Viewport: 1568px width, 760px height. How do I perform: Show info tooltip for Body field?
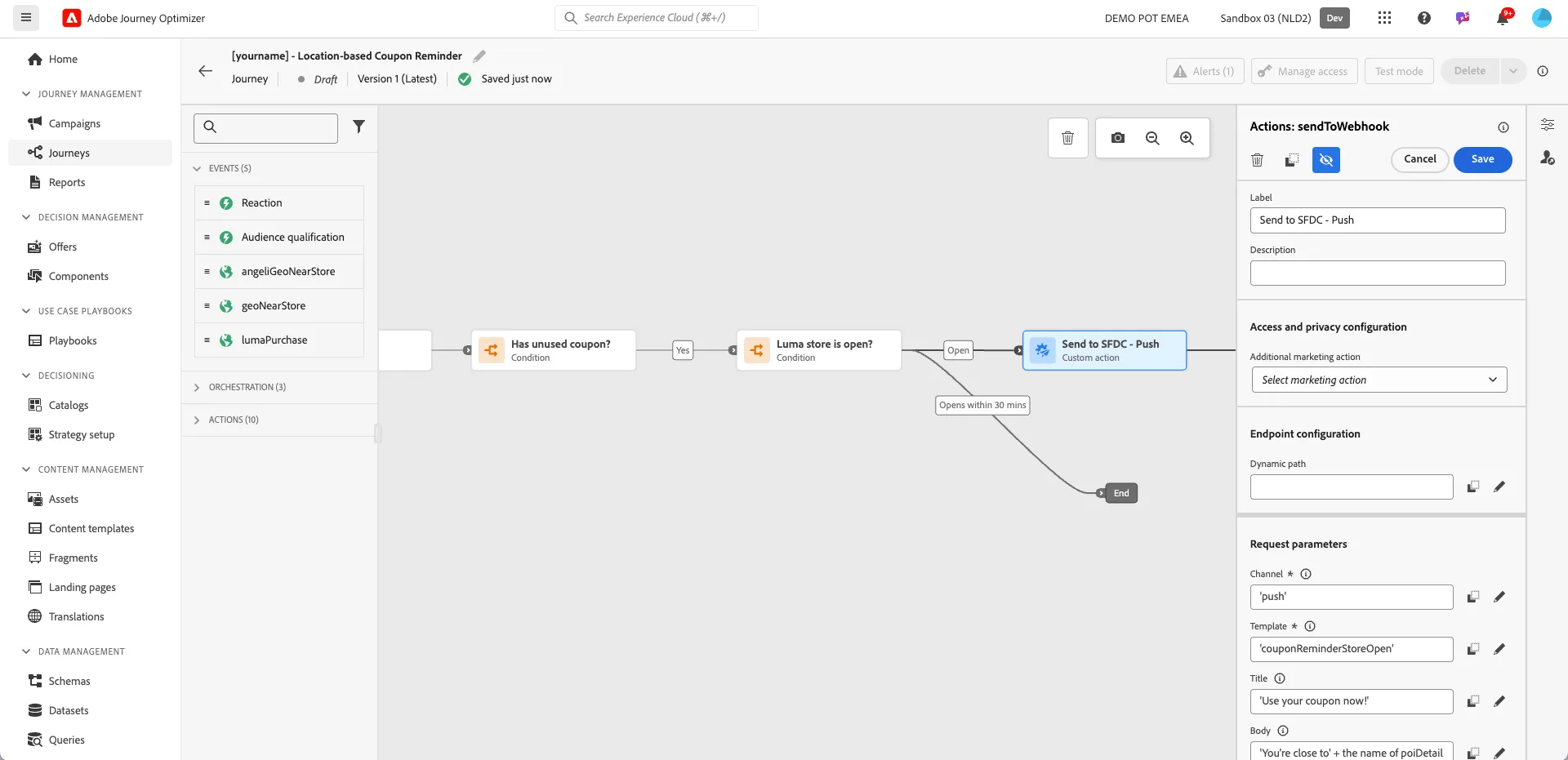(1283, 731)
